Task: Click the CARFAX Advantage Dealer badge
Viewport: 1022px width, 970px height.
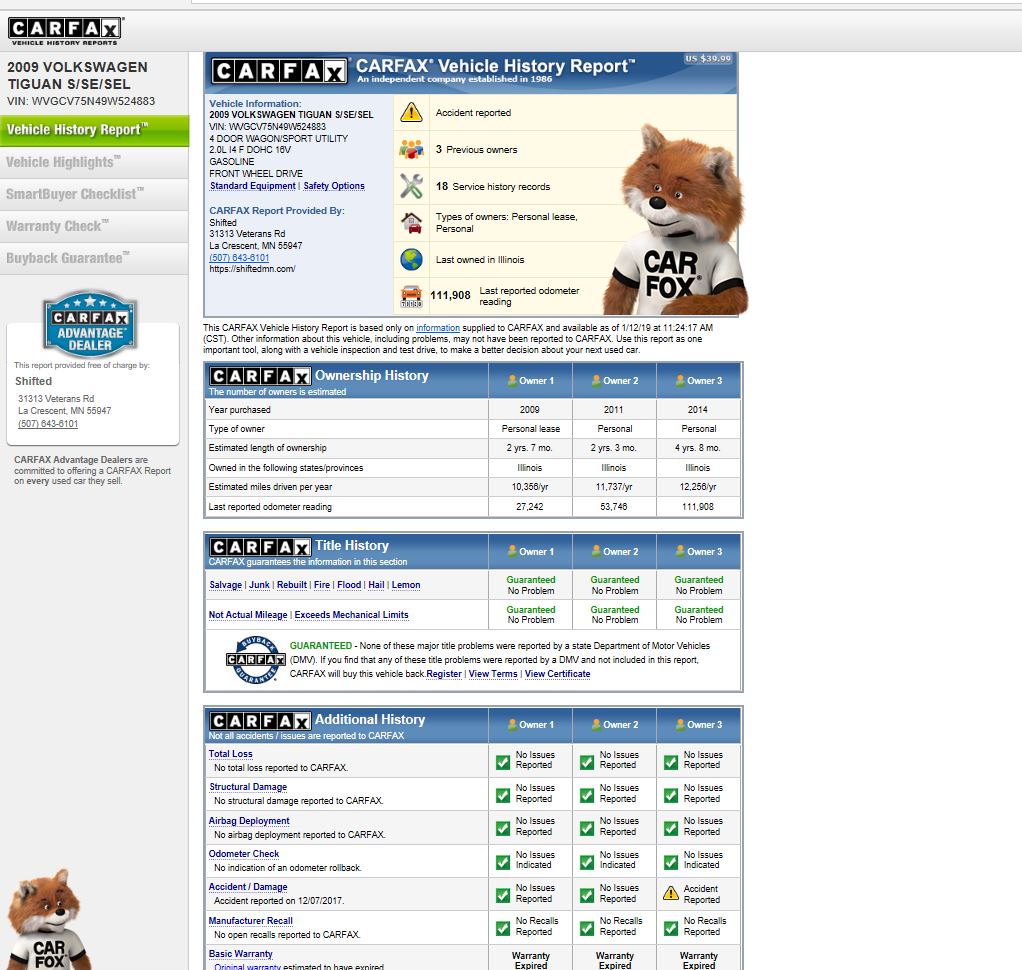Action: coord(90,324)
